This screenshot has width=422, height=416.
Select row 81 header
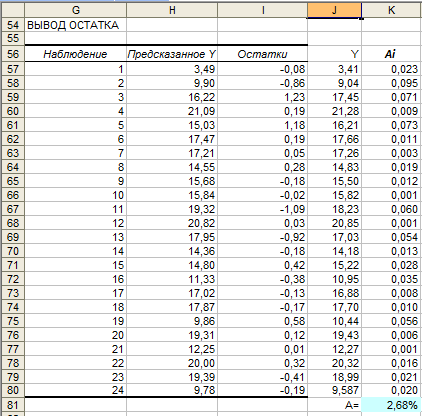(13, 405)
